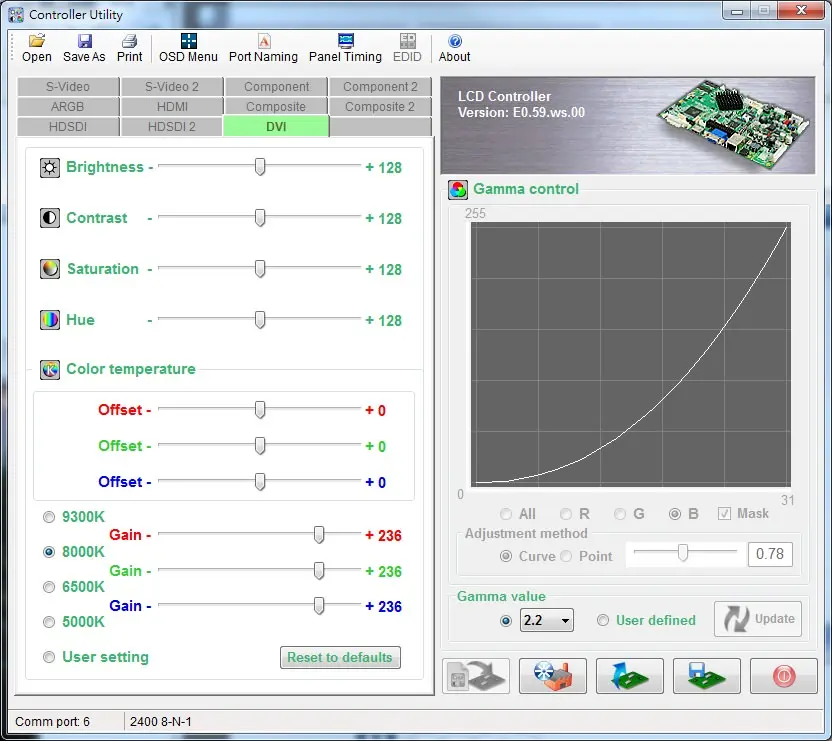Click the save-to-board floppy icon button
This screenshot has width=832, height=741.
click(x=707, y=676)
